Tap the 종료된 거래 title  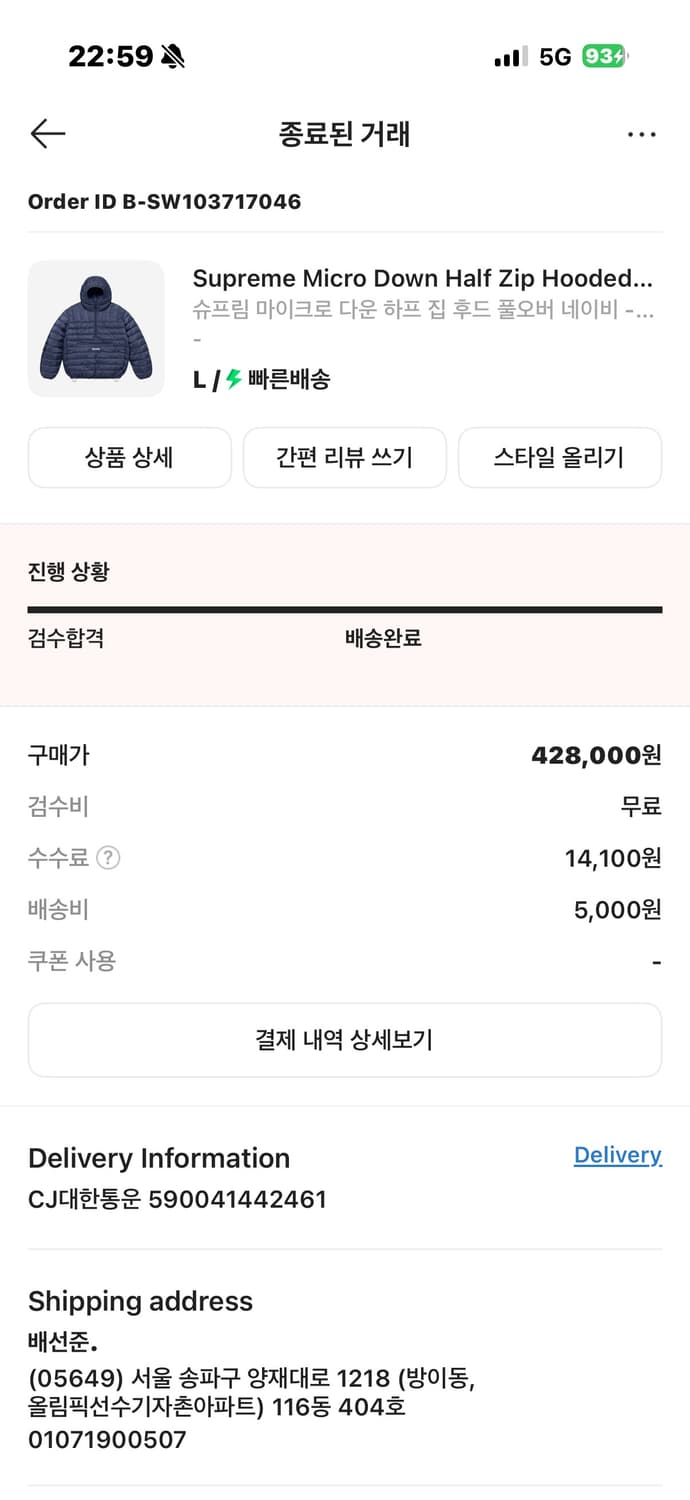pos(345,133)
